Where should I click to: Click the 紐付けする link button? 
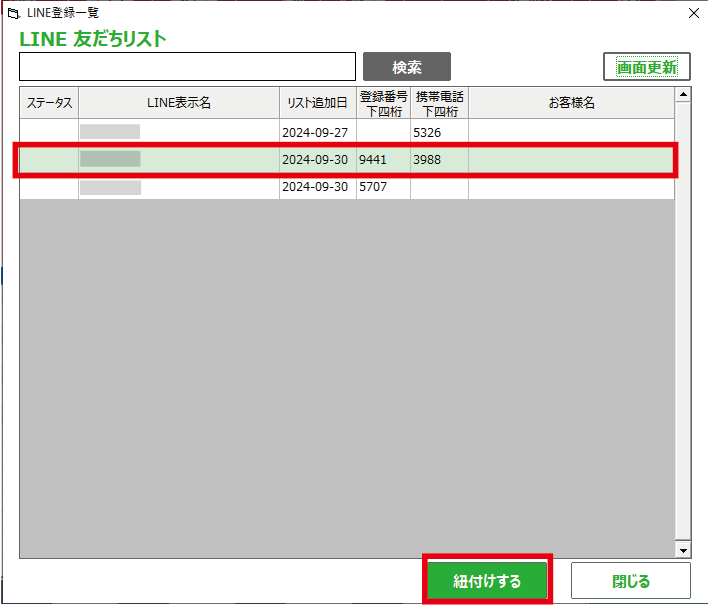click(487, 580)
